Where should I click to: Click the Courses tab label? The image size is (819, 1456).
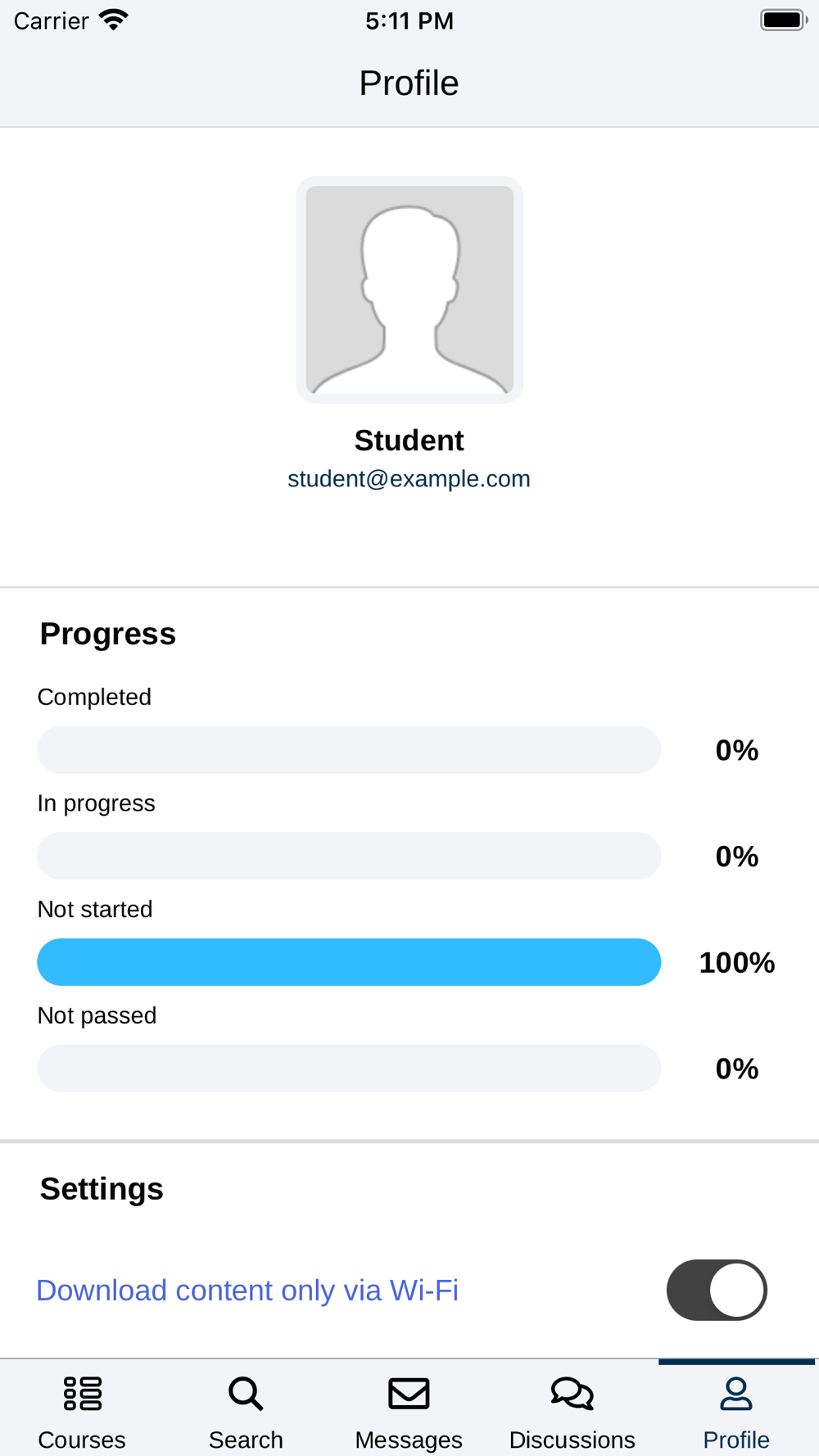tap(82, 1440)
